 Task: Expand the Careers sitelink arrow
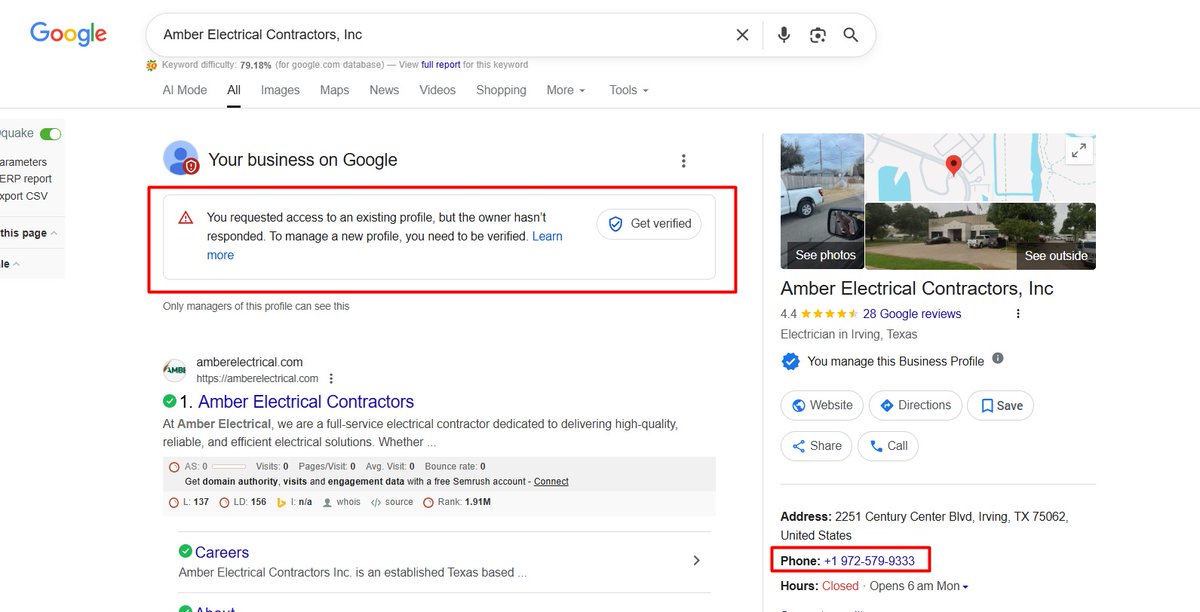click(697, 561)
